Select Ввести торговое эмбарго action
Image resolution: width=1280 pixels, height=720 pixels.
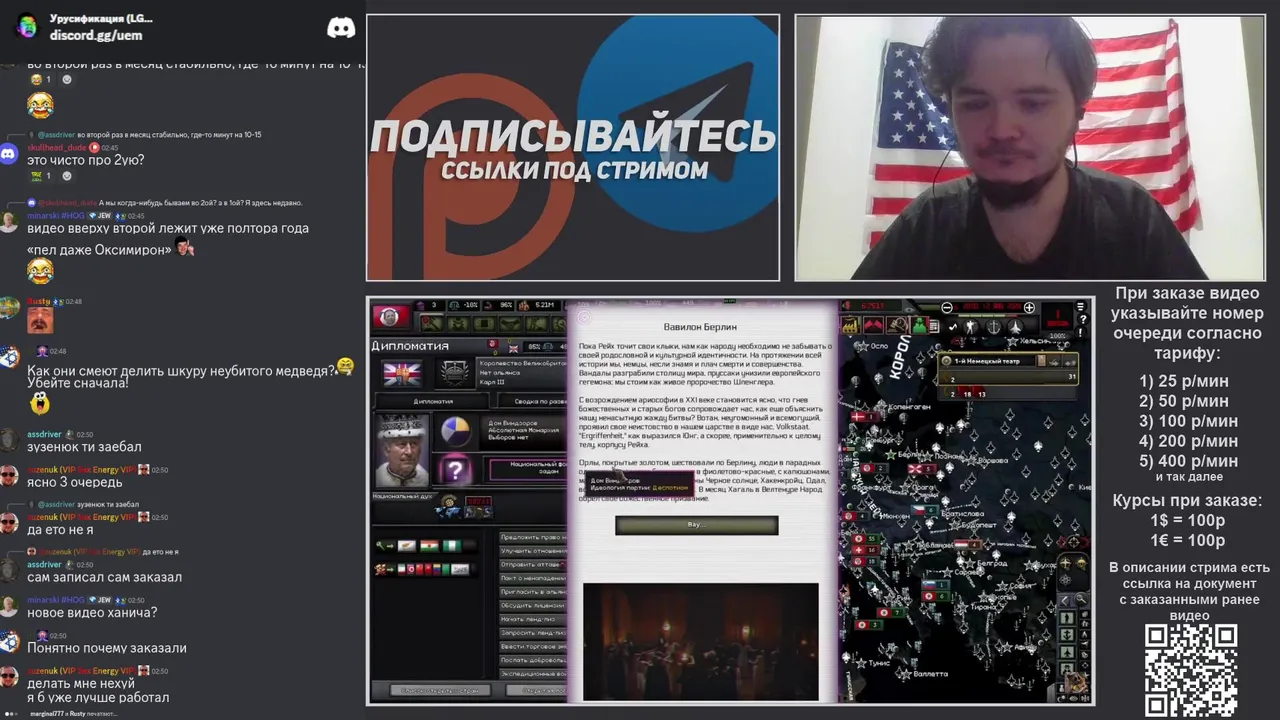pyautogui.click(x=533, y=646)
